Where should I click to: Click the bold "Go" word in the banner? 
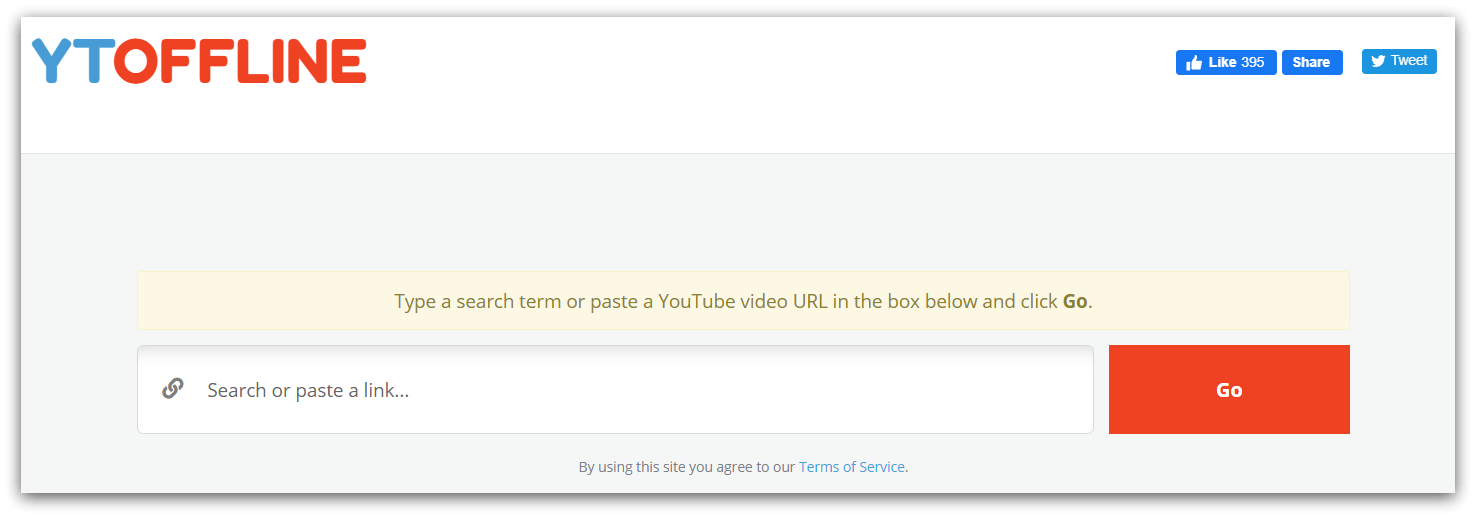(x=1075, y=301)
